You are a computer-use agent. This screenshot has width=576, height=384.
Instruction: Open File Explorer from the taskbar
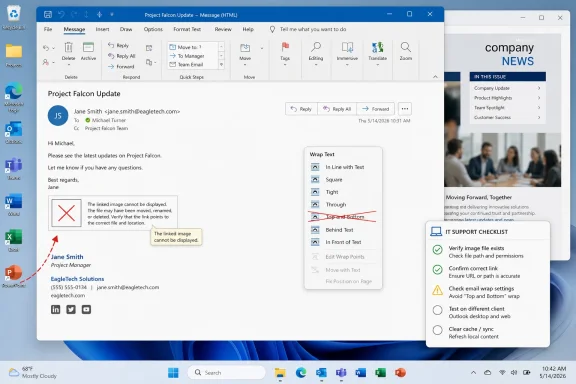pos(280,373)
